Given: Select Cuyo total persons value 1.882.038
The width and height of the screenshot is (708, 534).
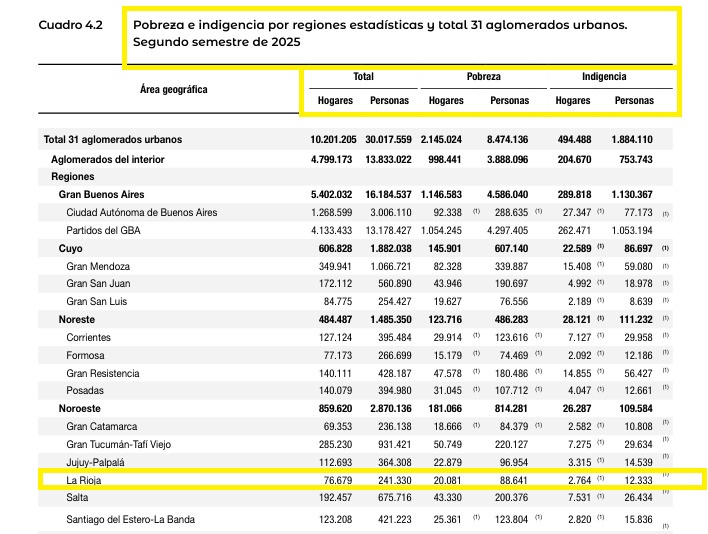Looking at the screenshot, I should [391, 248].
